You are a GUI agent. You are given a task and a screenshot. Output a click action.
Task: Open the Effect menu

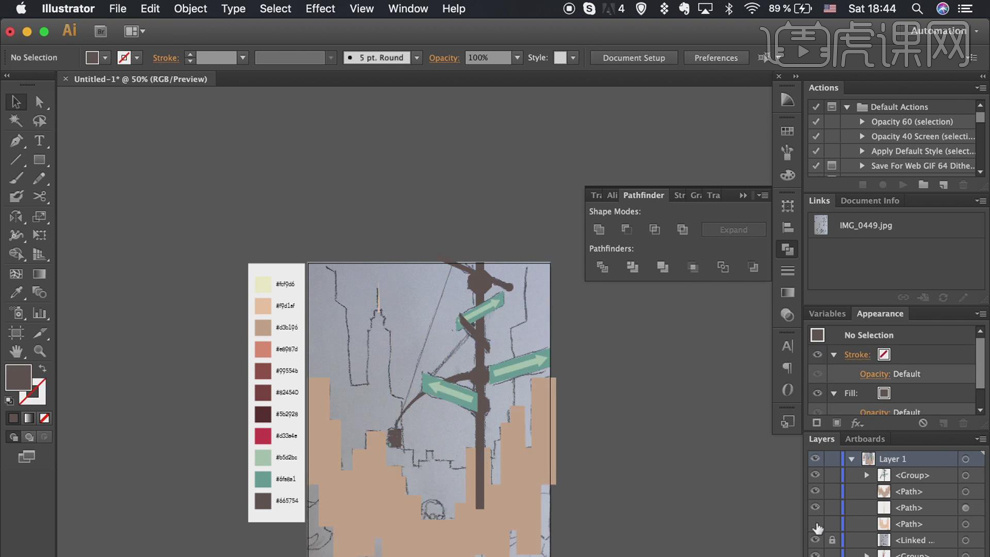pyautogui.click(x=320, y=9)
